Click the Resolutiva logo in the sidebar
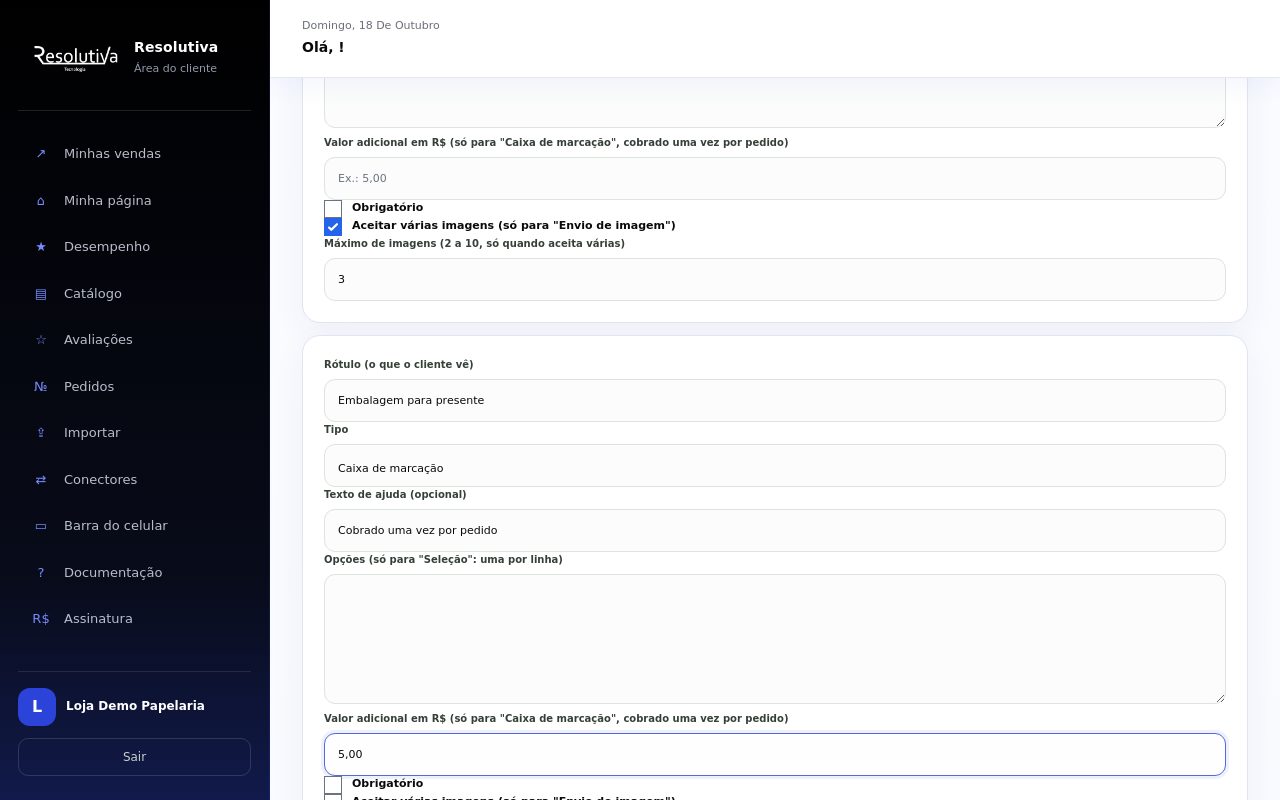Image resolution: width=1280 pixels, height=800 pixels. (x=76, y=58)
